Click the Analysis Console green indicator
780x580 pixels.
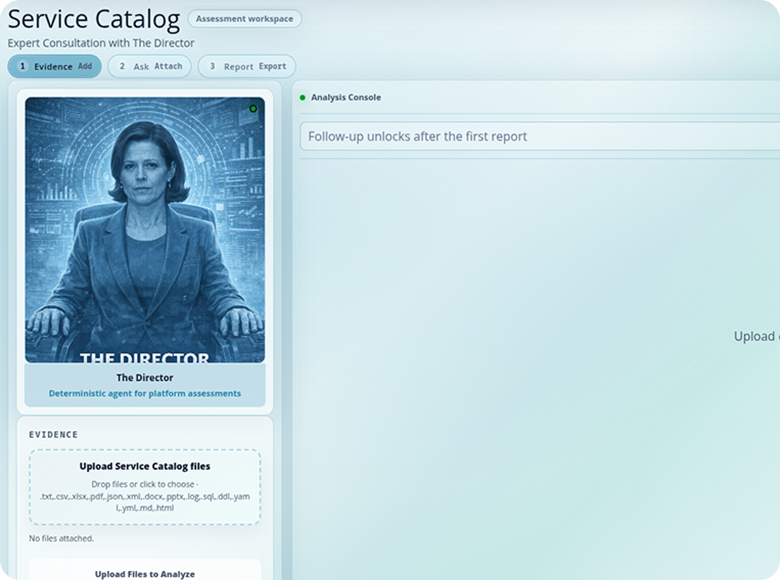tap(302, 97)
